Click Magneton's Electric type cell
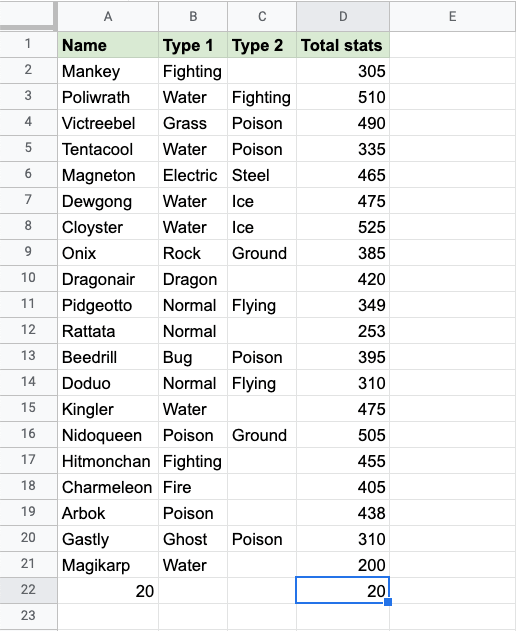516x631 pixels. (193, 175)
